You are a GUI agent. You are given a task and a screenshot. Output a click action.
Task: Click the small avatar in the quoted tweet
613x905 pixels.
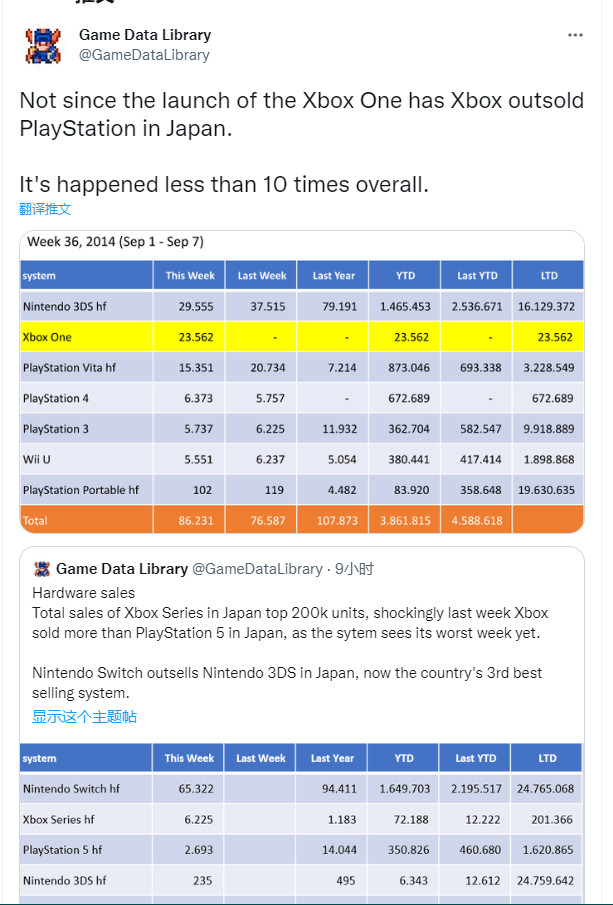click(x=42, y=569)
